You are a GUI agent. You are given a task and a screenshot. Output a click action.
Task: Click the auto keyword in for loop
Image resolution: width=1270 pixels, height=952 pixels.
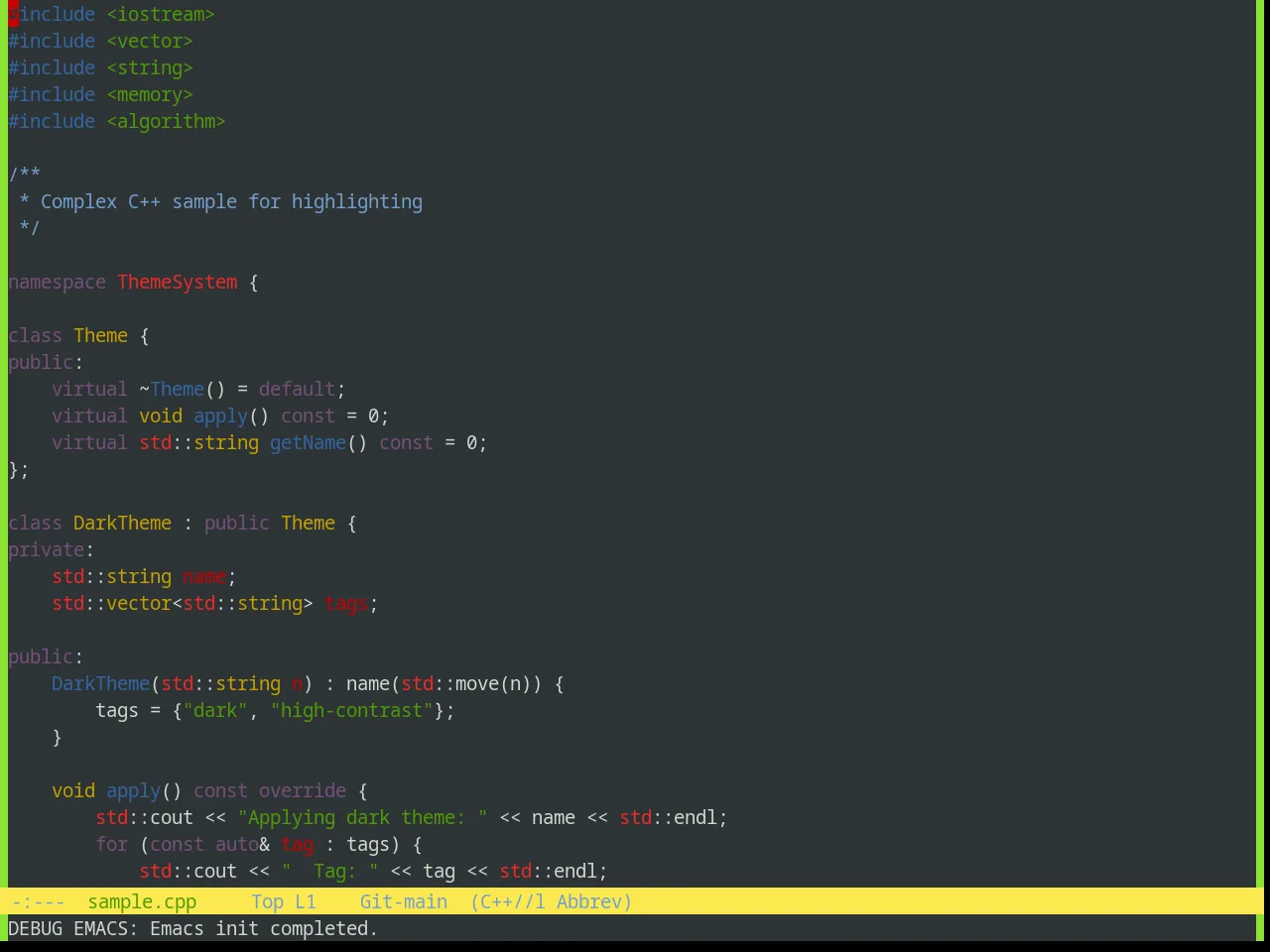[237, 844]
